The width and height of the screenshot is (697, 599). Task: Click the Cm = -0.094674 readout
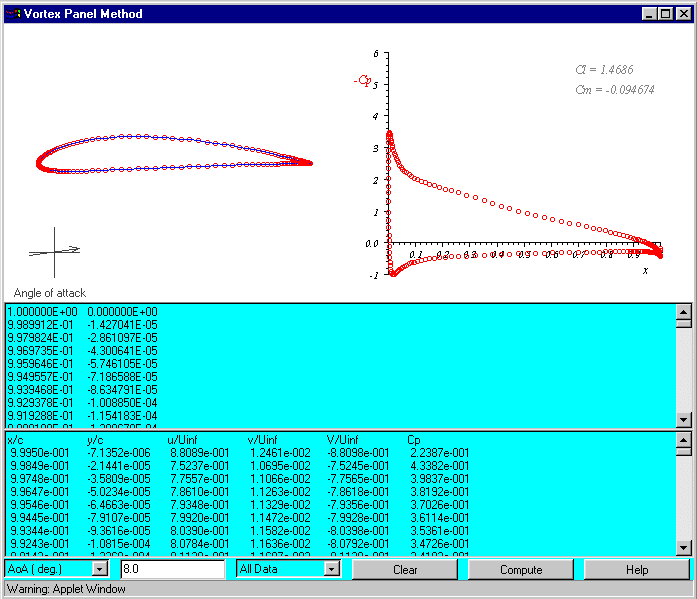615,90
